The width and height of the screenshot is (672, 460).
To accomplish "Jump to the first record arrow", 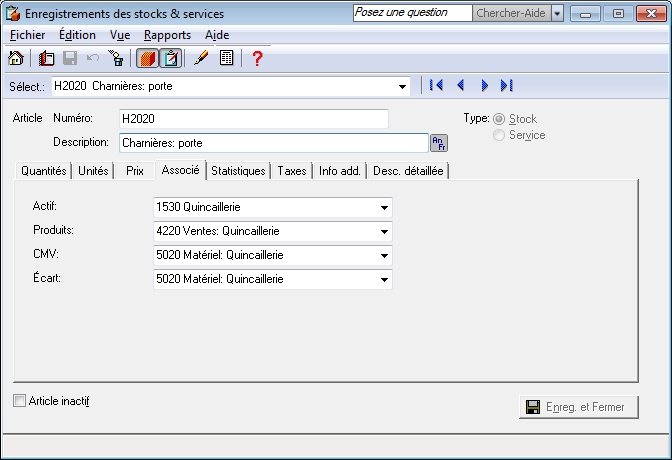I will pyautogui.click(x=436, y=86).
